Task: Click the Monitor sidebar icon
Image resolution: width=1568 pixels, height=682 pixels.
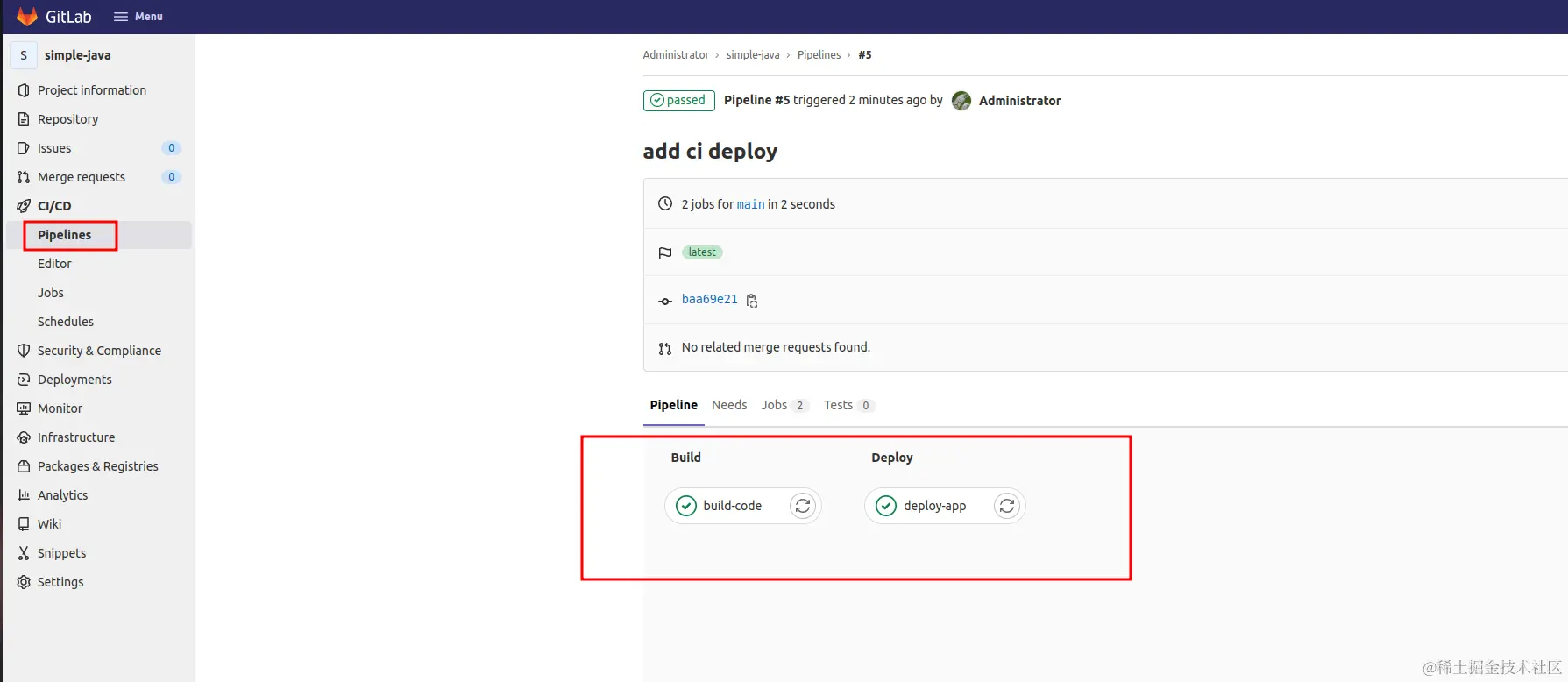Action: 24,408
